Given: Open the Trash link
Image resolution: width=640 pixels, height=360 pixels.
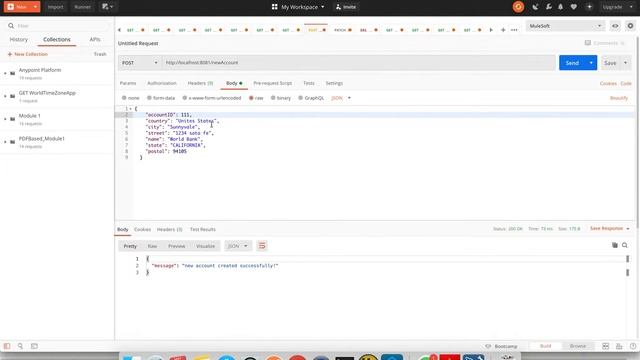Looking at the screenshot, I should 100,54.
